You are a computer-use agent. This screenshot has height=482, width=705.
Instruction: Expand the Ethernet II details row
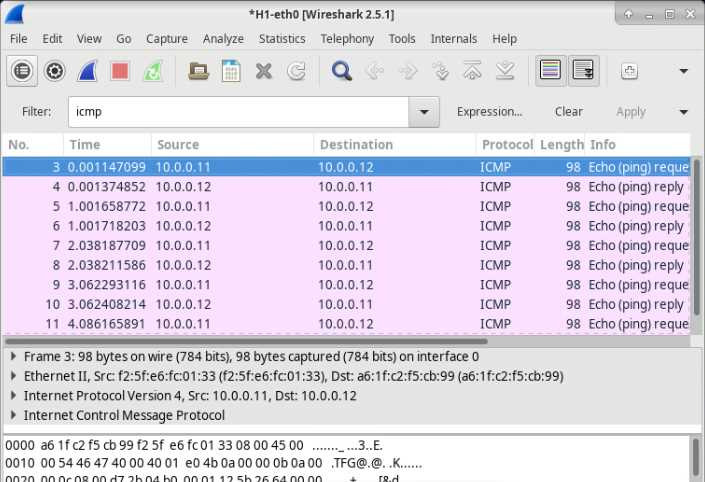[13, 376]
